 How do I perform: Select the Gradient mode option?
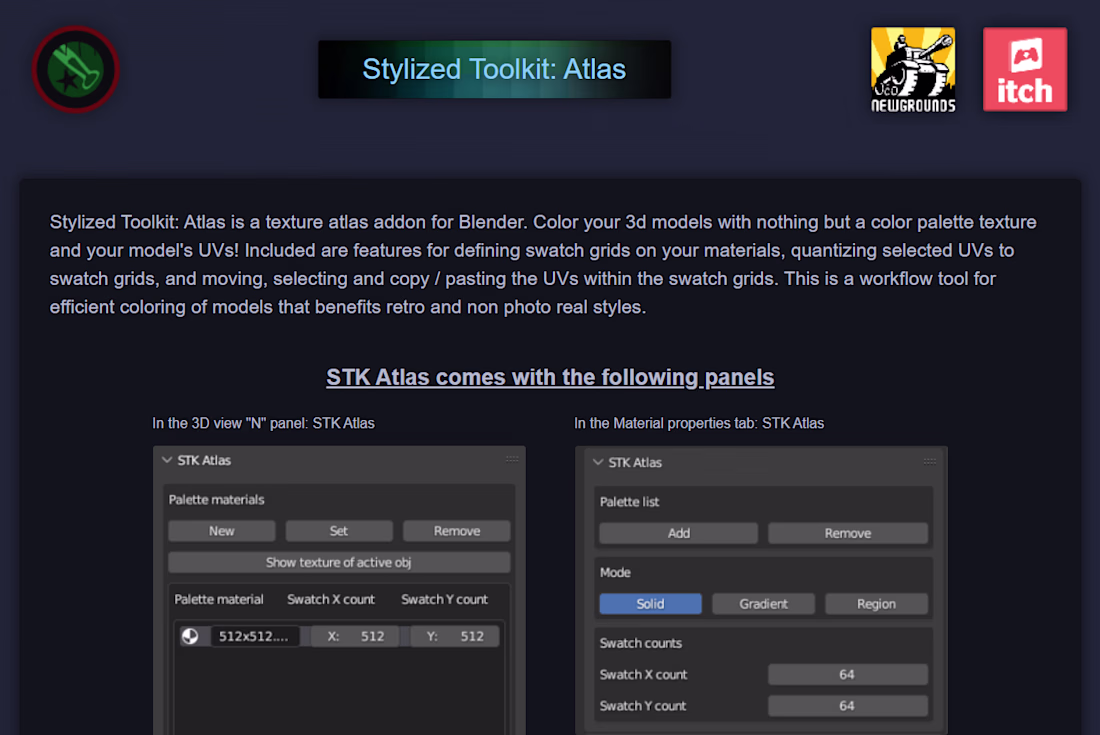click(x=763, y=604)
